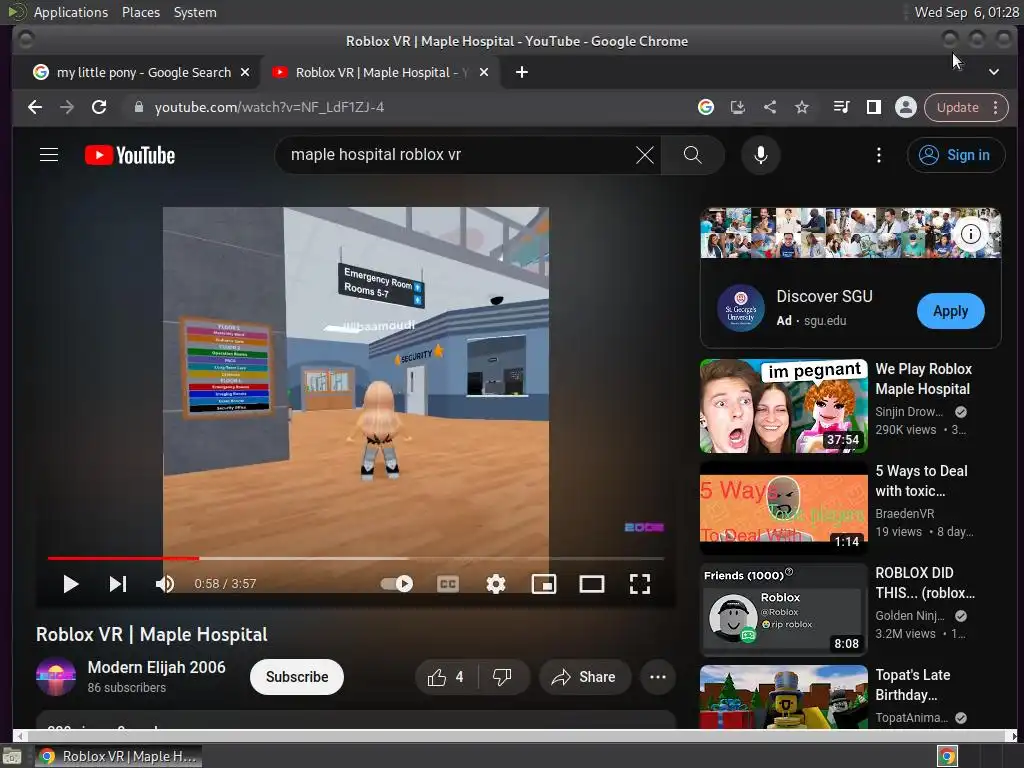1024x768 pixels.
Task: Click the install/download page icon
Action: (x=738, y=107)
